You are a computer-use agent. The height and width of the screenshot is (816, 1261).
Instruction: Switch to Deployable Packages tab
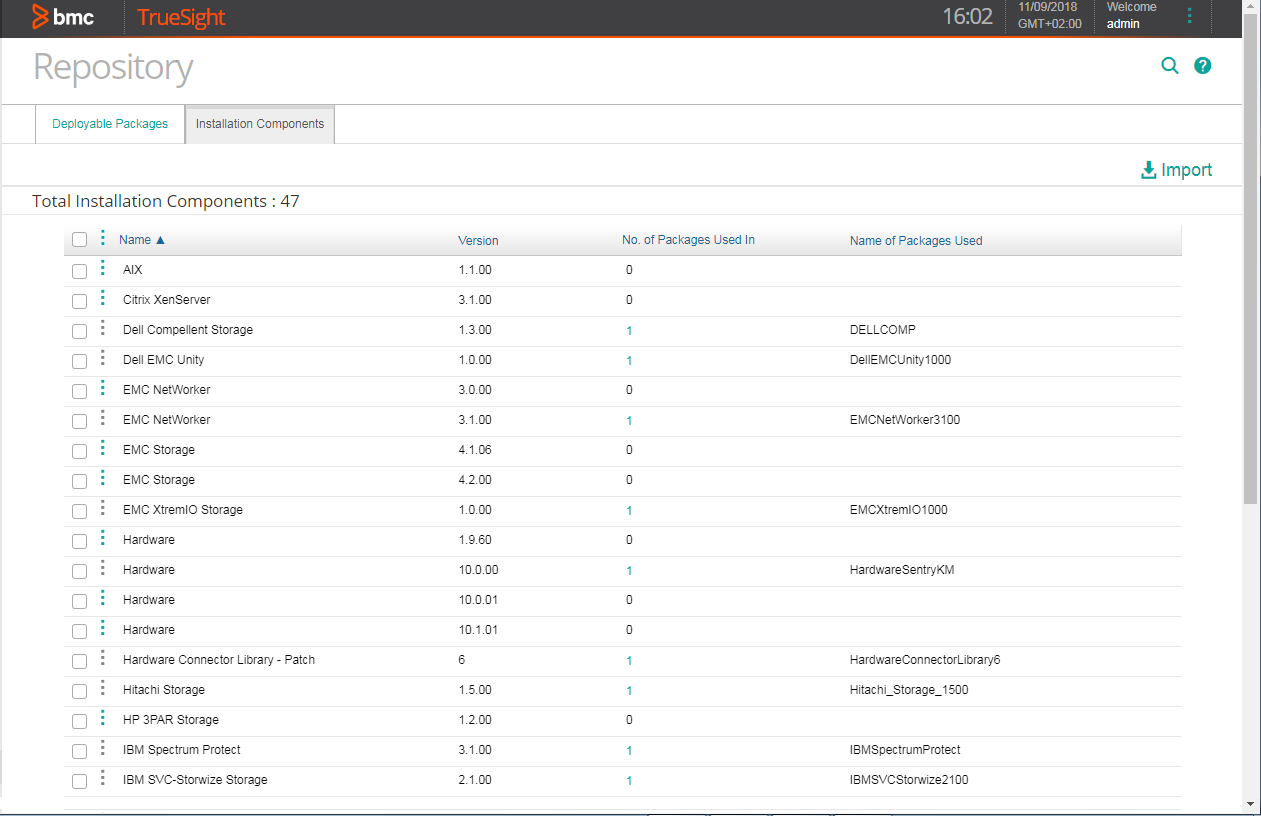(x=110, y=124)
